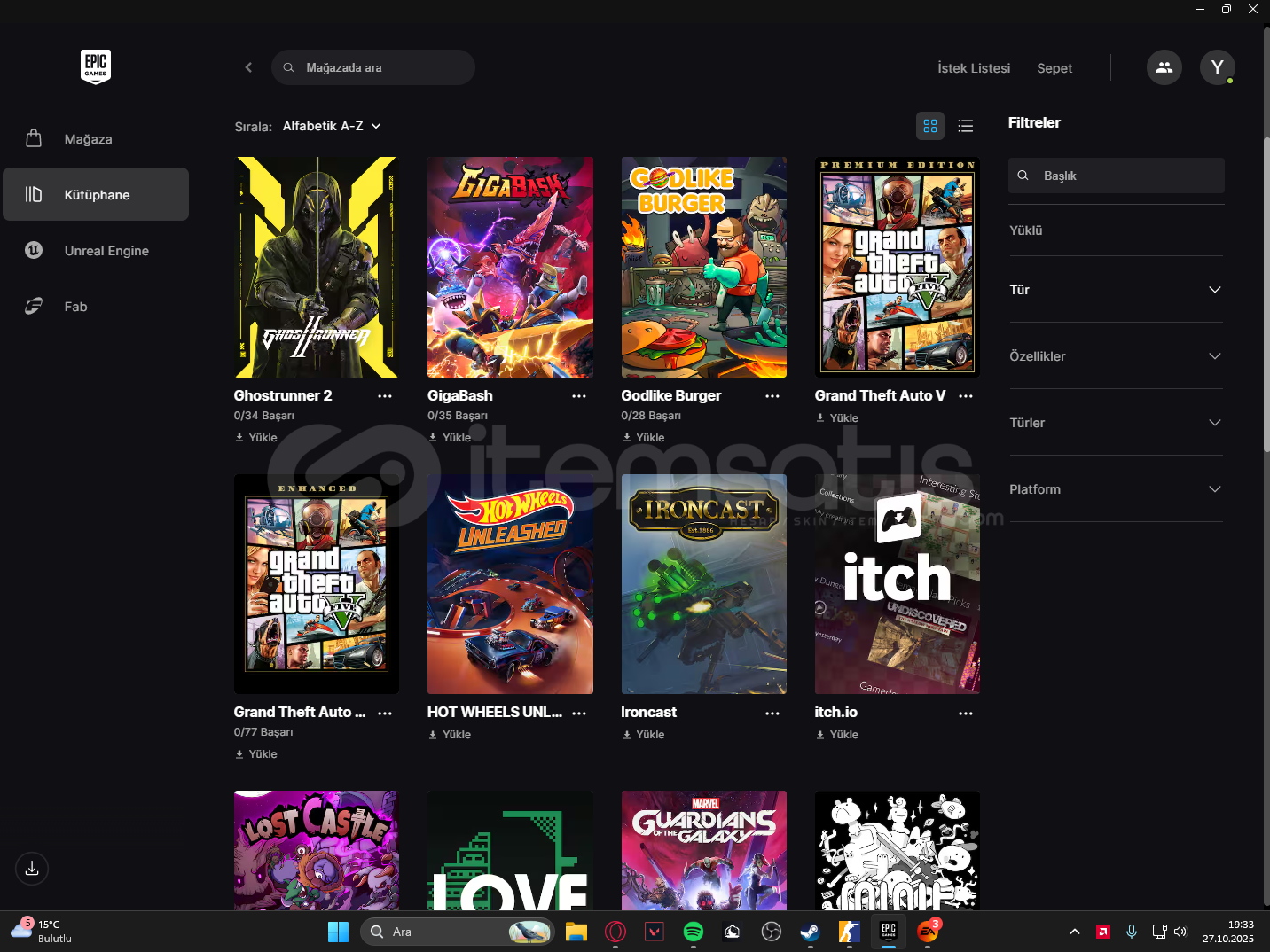Viewport: 1270px width, 952px height.
Task: Open the options menu for Grand Theft Auto V
Action: point(966,396)
